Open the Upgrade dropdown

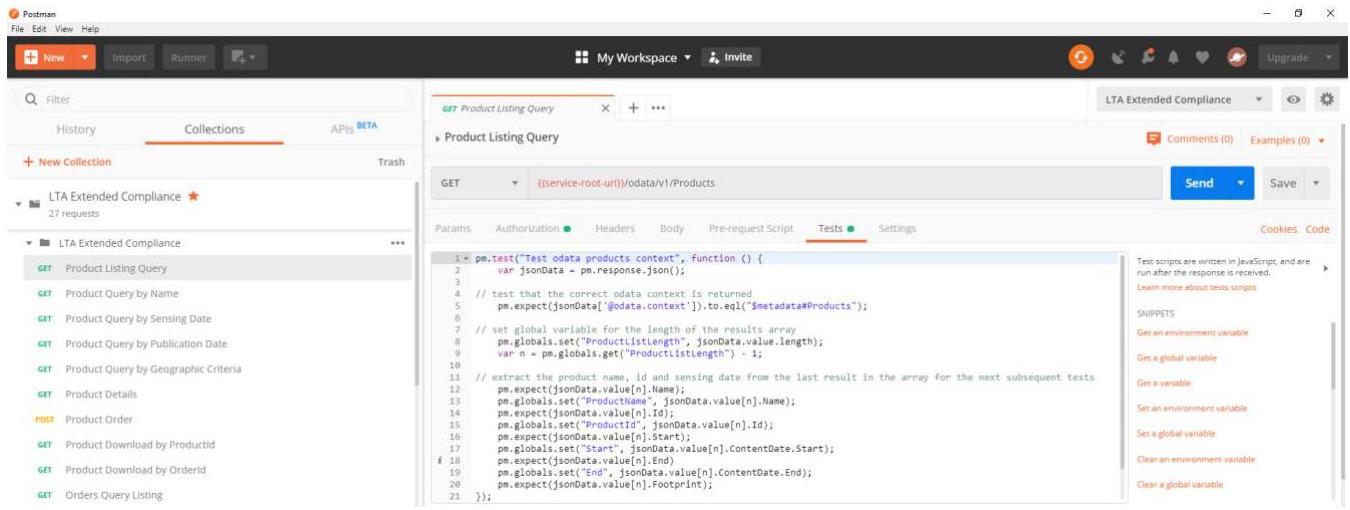(x=1330, y=58)
